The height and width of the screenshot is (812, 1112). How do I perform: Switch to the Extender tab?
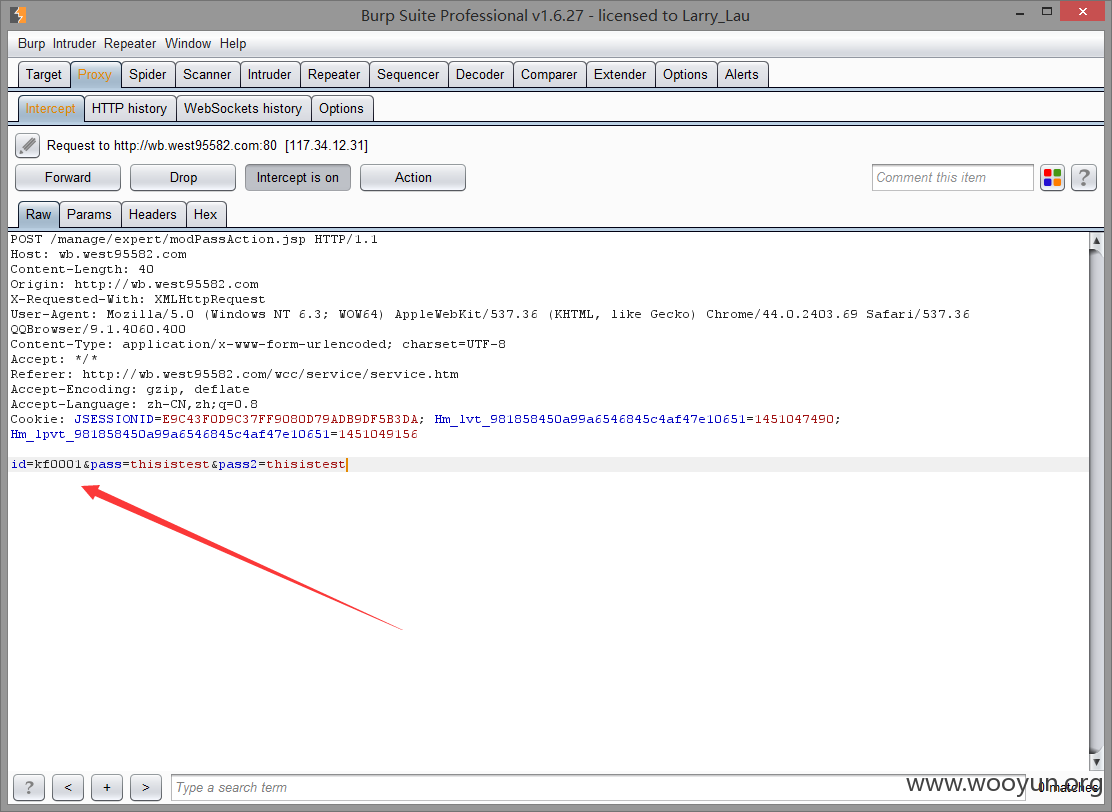(620, 74)
